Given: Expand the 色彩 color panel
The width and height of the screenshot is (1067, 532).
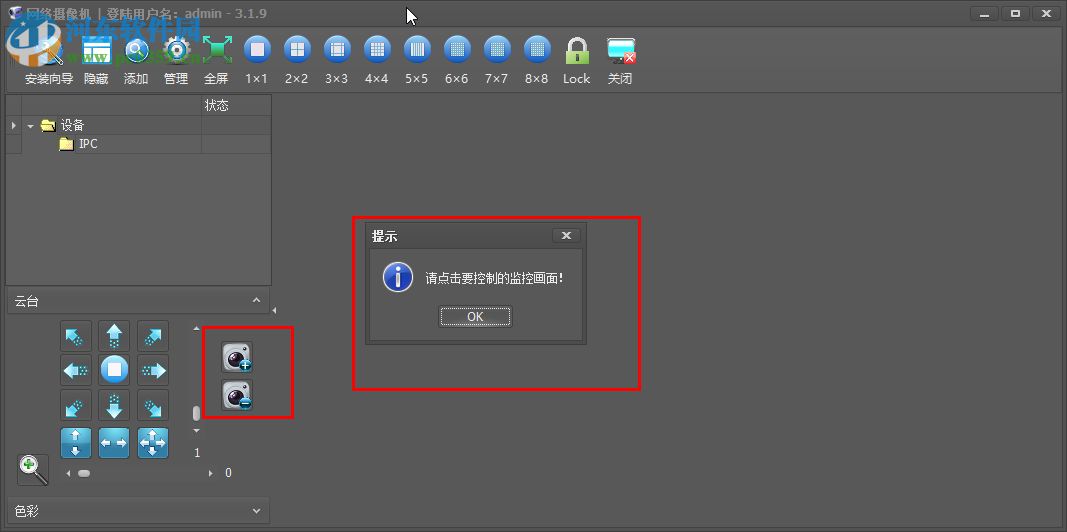Looking at the screenshot, I should pyautogui.click(x=256, y=510).
